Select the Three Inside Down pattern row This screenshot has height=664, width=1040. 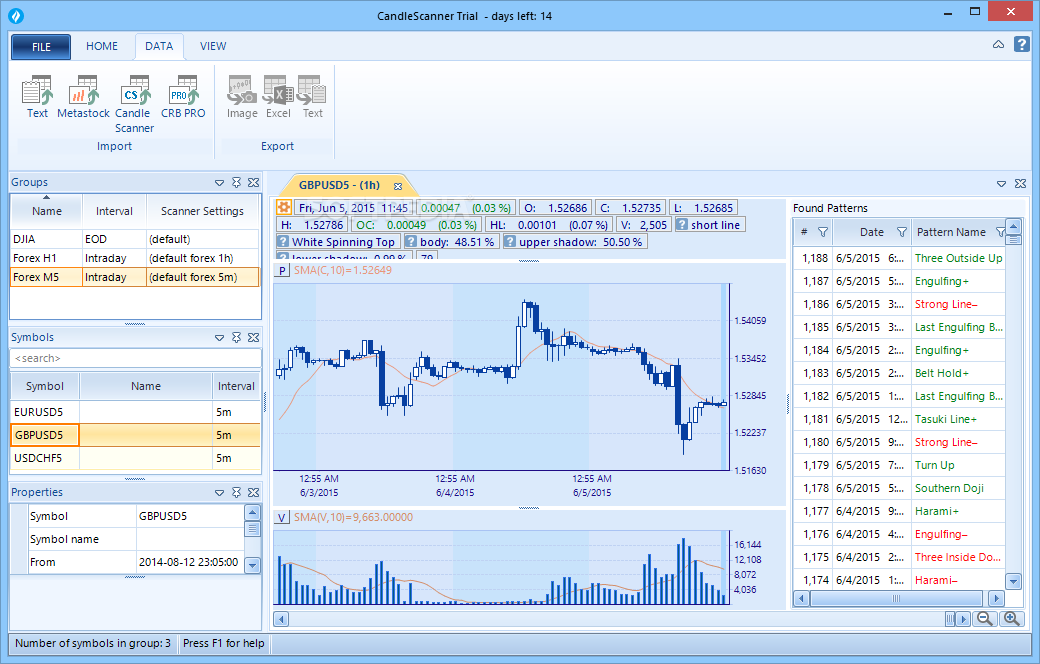(899, 557)
